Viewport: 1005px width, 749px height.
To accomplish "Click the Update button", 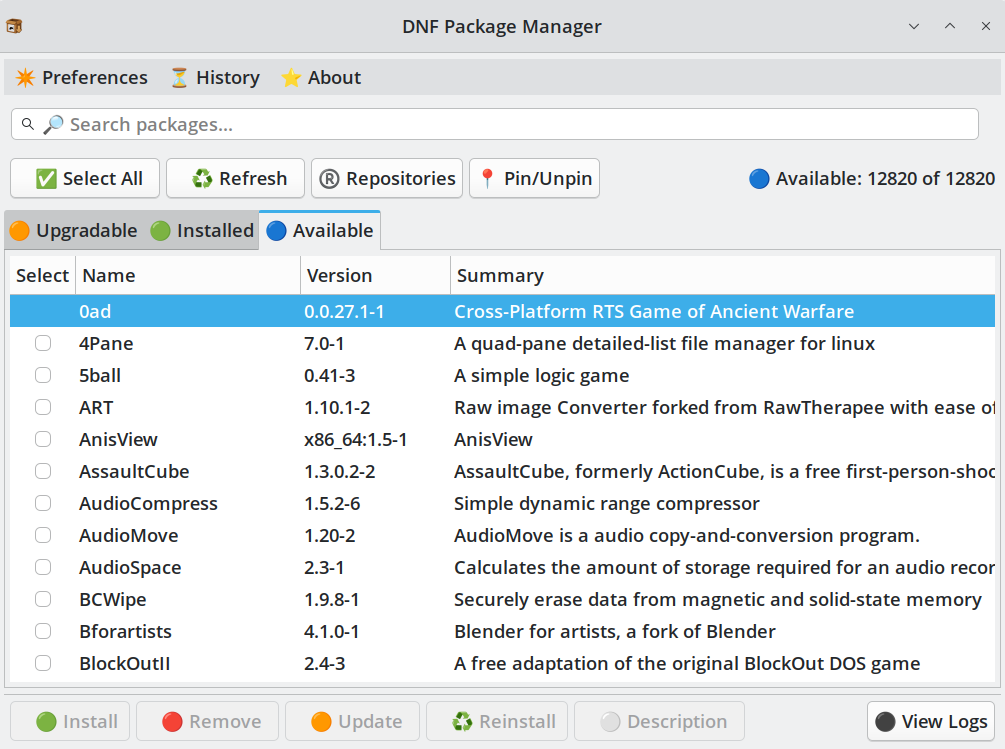I will [x=353, y=721].
